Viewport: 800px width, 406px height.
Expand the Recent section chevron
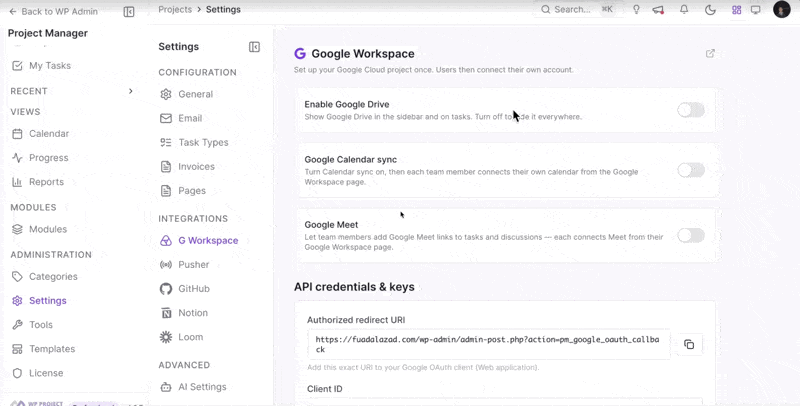coord(131,91)
